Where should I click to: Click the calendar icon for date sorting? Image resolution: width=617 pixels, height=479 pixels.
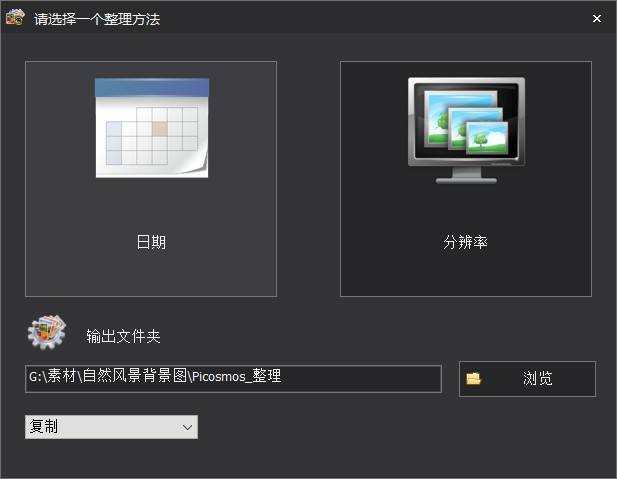[x=152, y=128]
